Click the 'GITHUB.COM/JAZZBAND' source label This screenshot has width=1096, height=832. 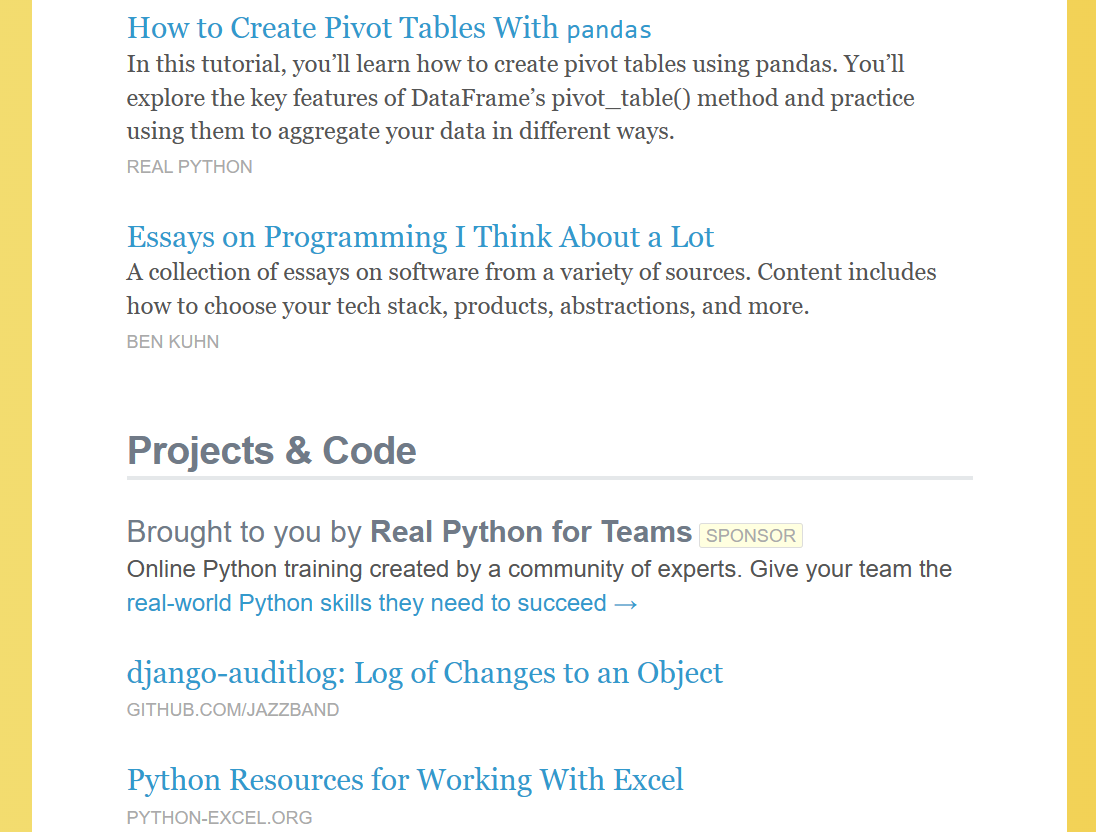233,710
